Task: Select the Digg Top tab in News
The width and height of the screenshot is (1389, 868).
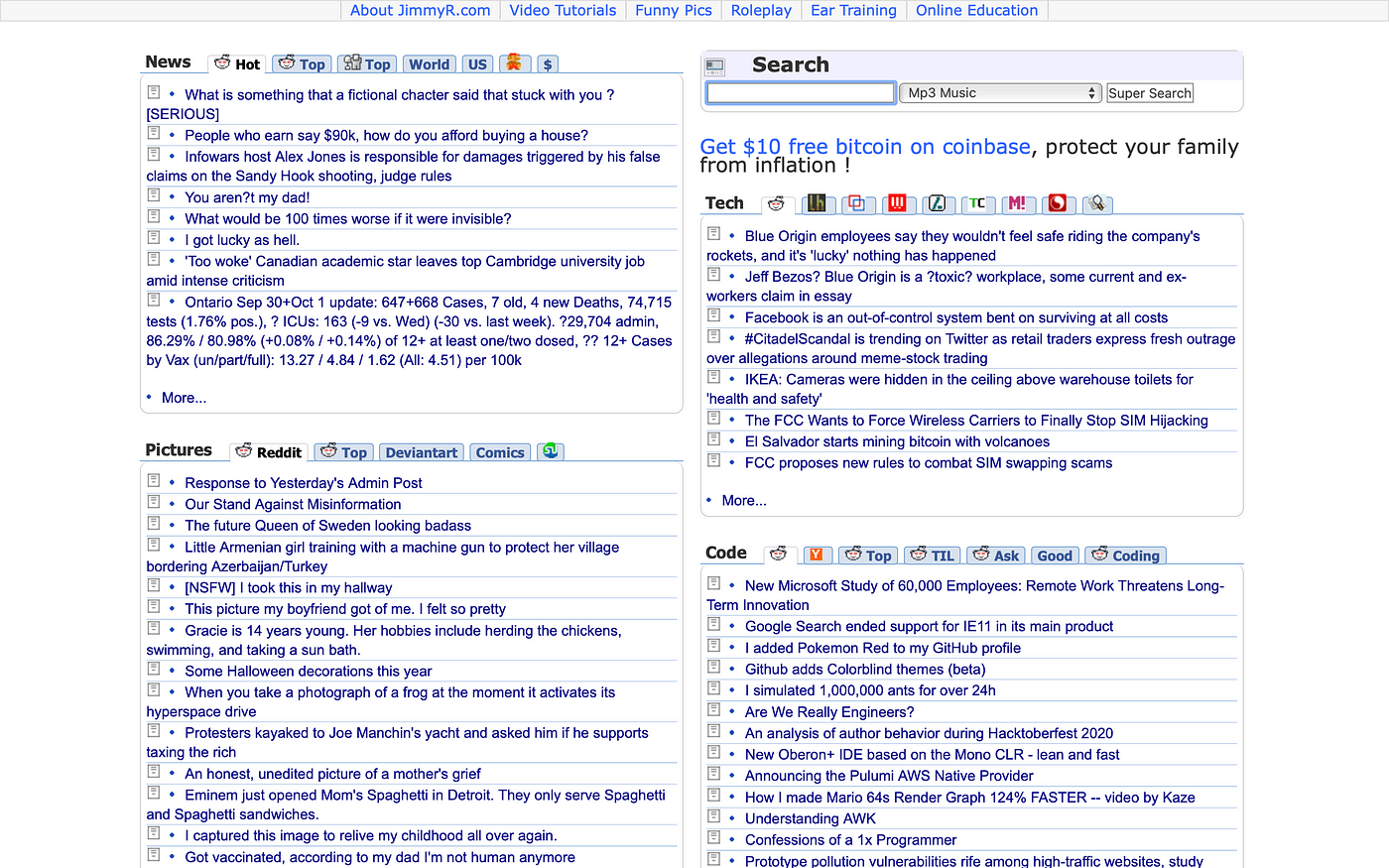Action: 366,63
